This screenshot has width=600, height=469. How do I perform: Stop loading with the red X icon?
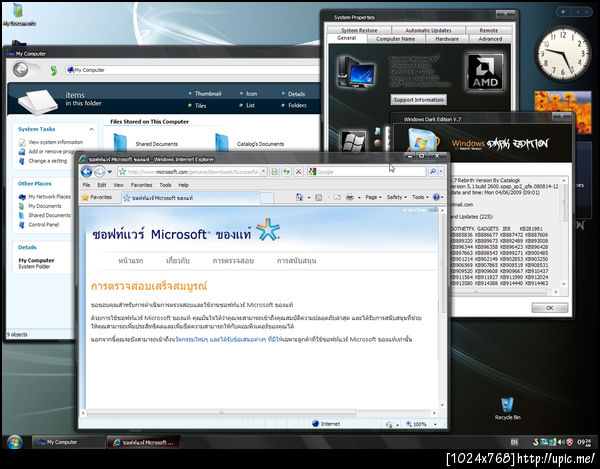tap(298, 172)
